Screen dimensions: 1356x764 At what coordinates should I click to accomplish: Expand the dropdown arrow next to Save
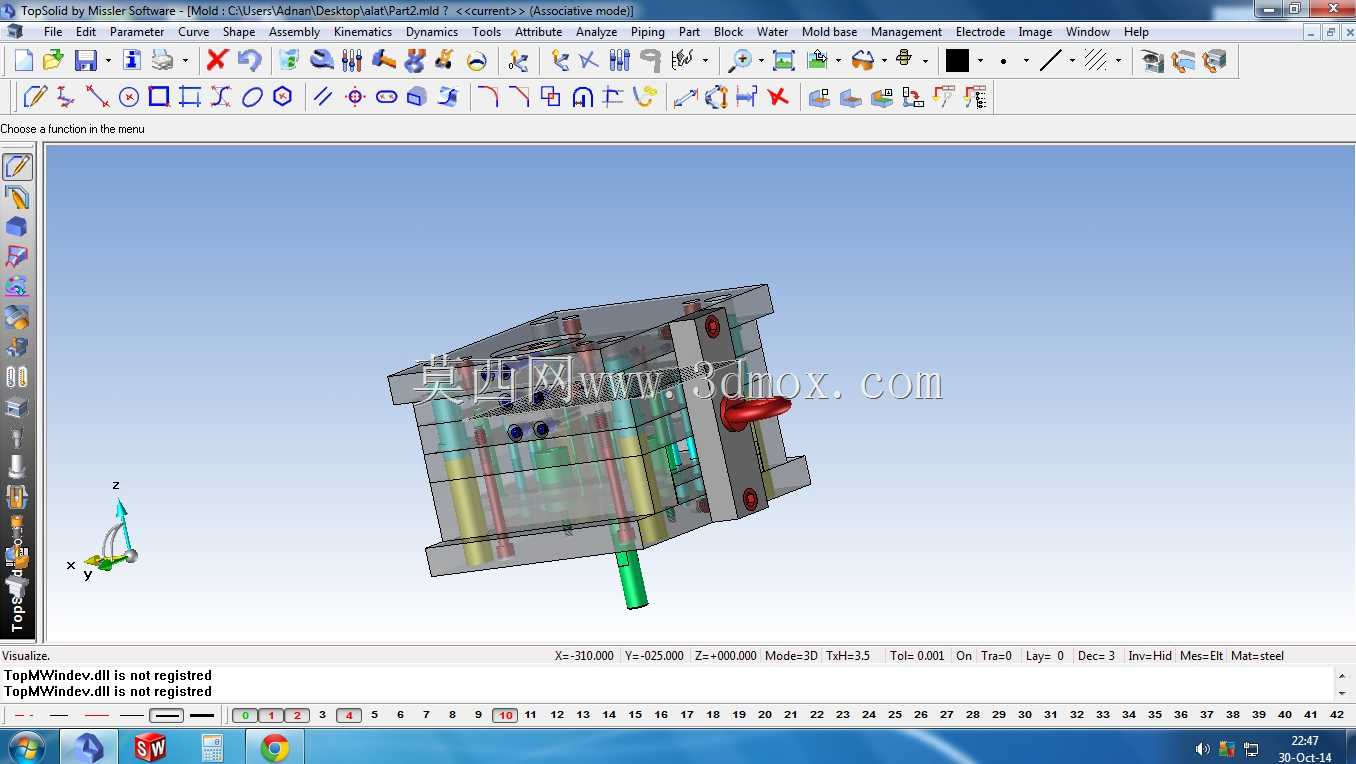pyautogui.click(x=107, y=60)
